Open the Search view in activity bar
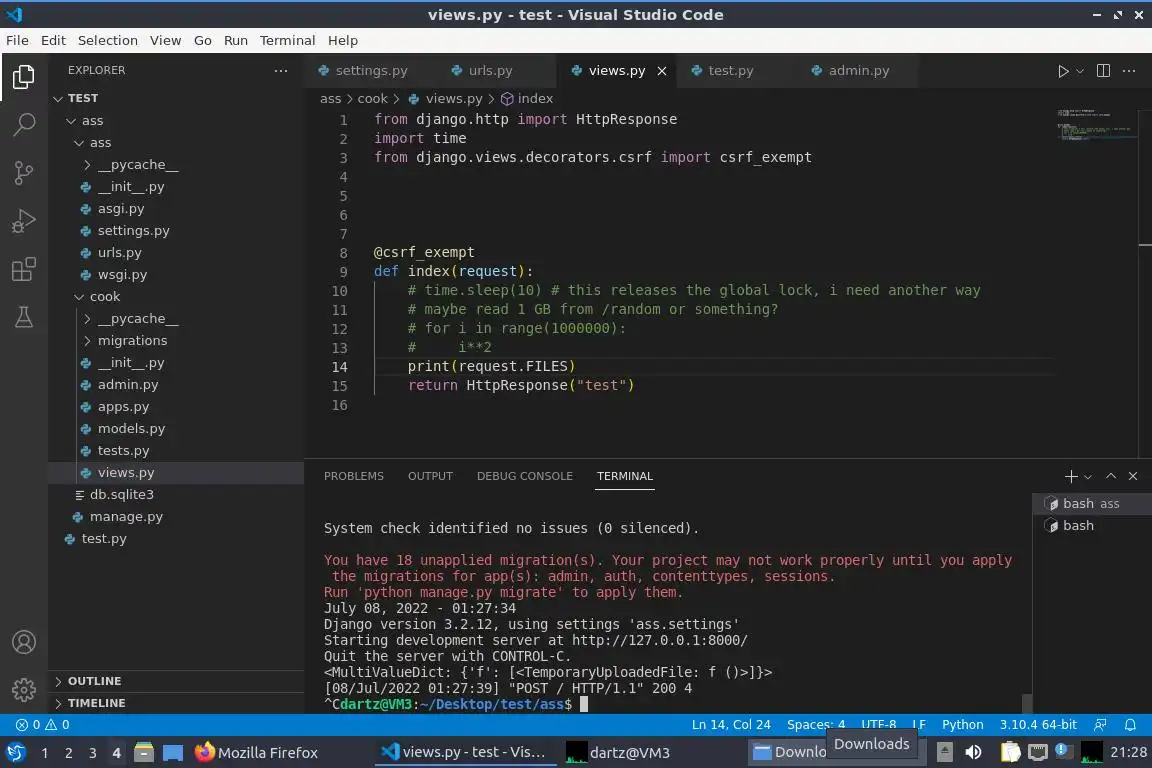Image resolution: width=1152 pixels, height=768 pixels. point(24,124)
